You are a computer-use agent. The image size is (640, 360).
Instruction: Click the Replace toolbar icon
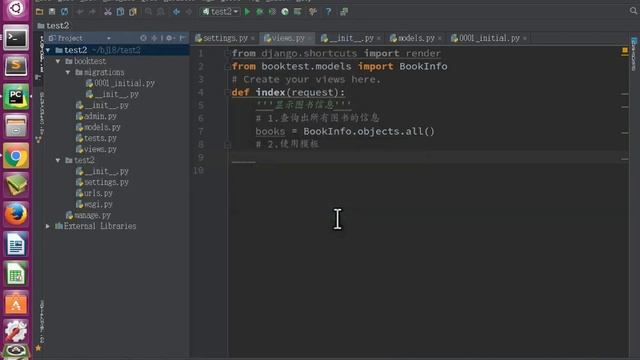point(161,12)
